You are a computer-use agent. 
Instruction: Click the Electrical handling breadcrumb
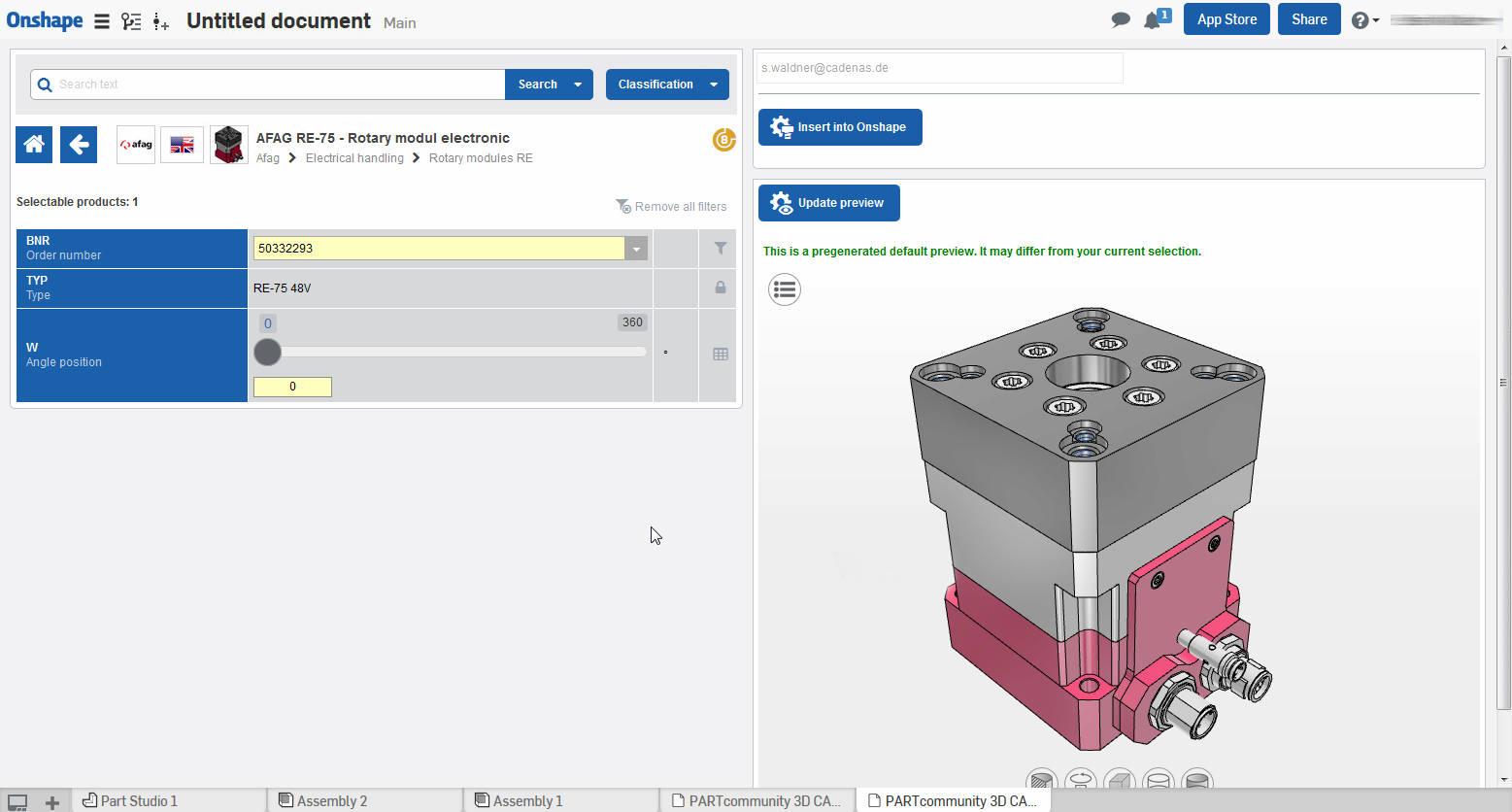pos(354,158)
